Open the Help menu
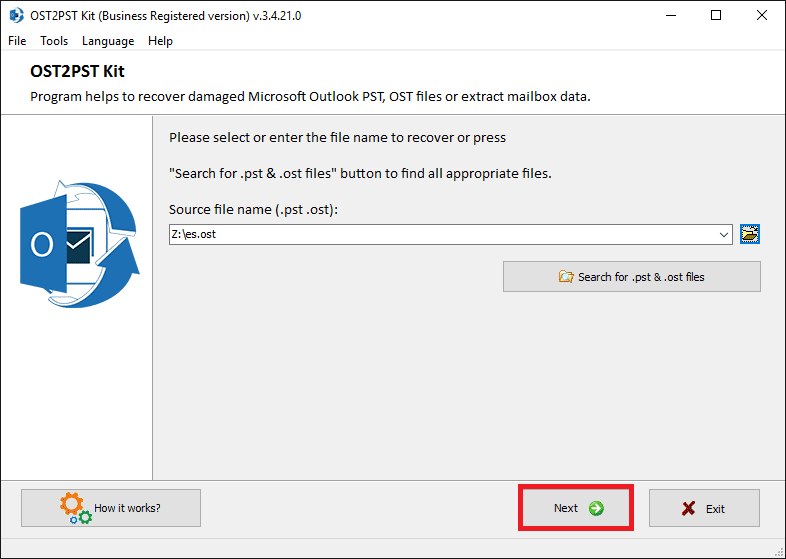 tap(160, 41)
